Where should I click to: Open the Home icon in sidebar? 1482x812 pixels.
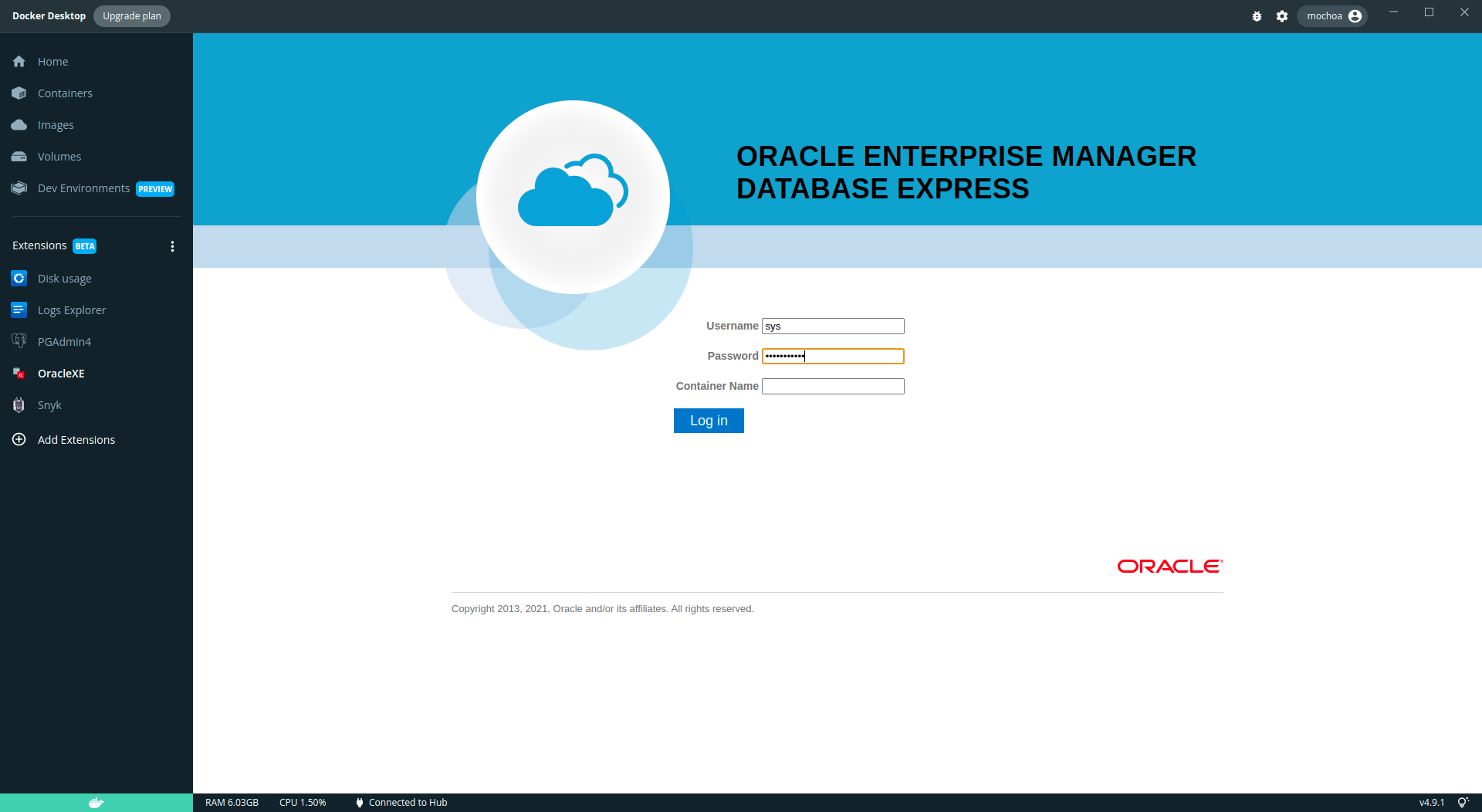pos(19,62)
